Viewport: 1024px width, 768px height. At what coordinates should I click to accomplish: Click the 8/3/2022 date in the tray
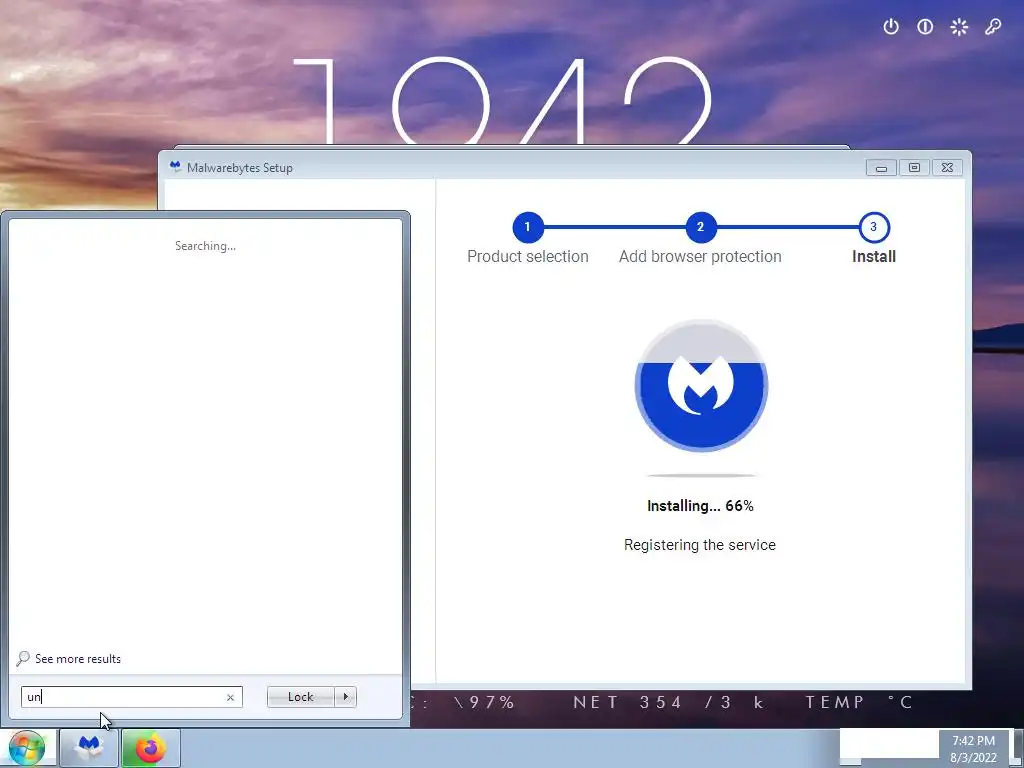click(x=974, y=758)
